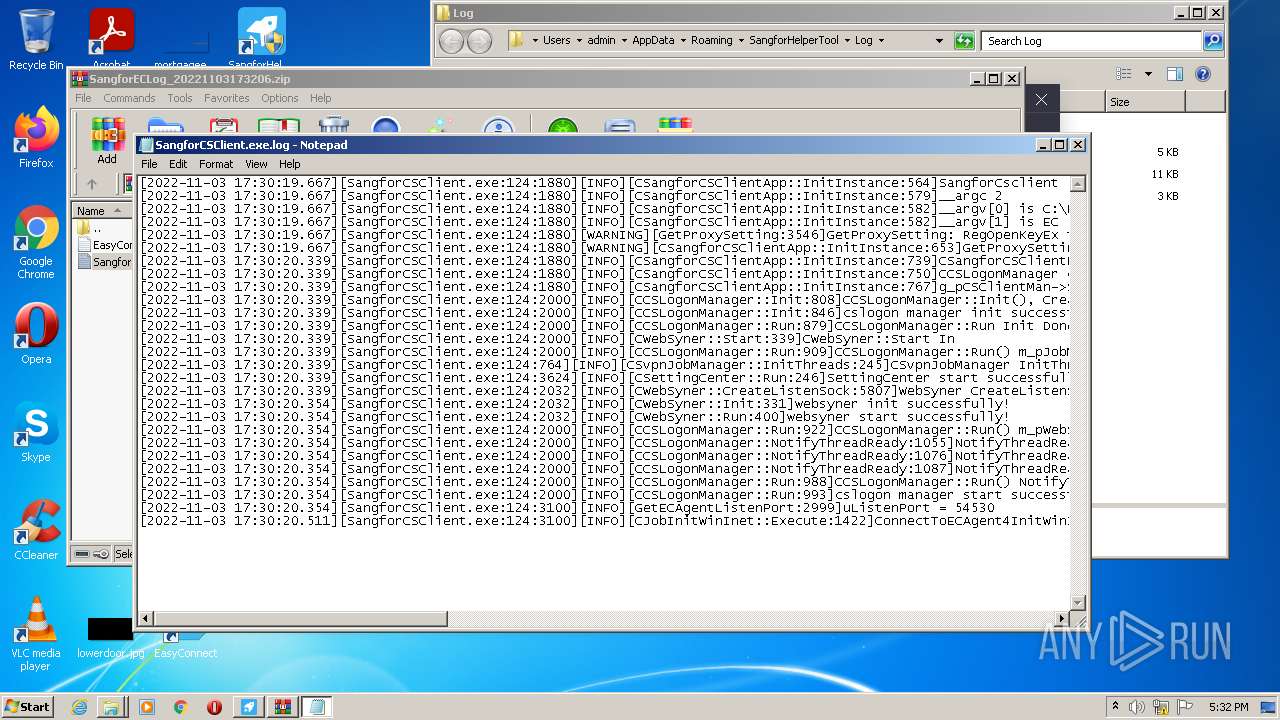
Task: Click the taskbar clock showing 5:32 PM
Action: click(1228, 707)
